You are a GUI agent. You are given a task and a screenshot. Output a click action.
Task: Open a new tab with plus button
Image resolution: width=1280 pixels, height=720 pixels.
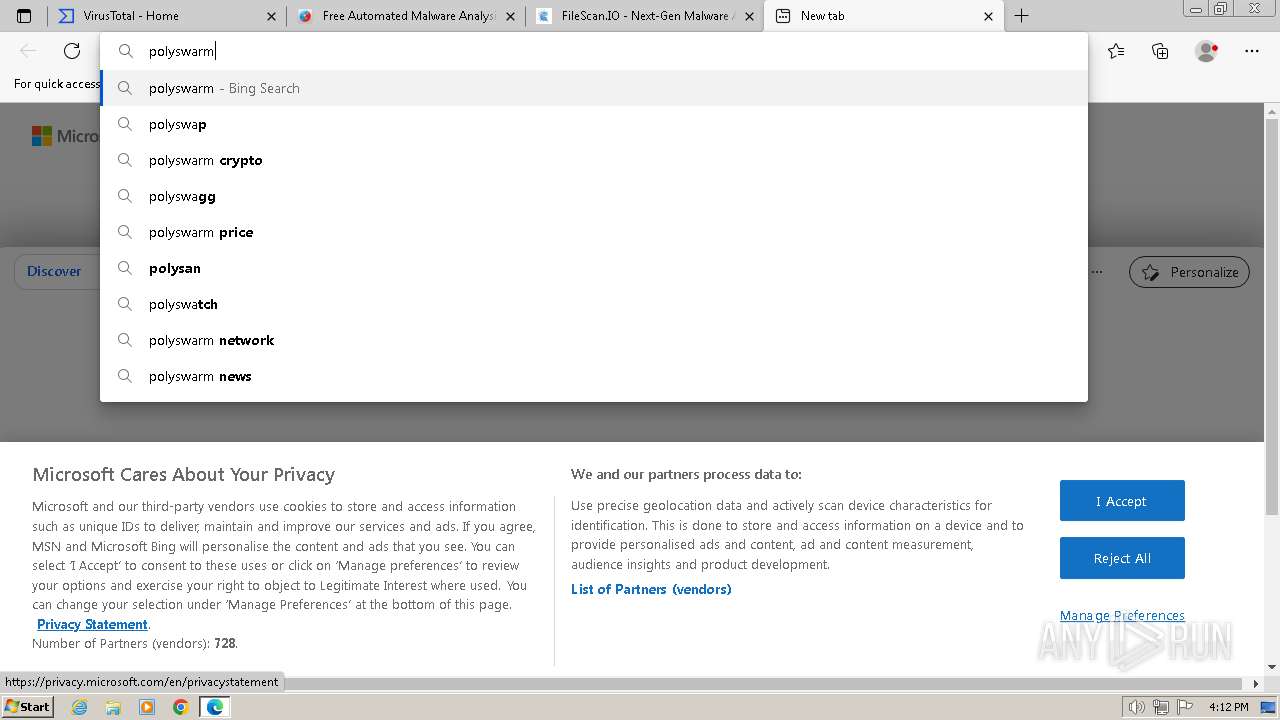pos(1021,16)
